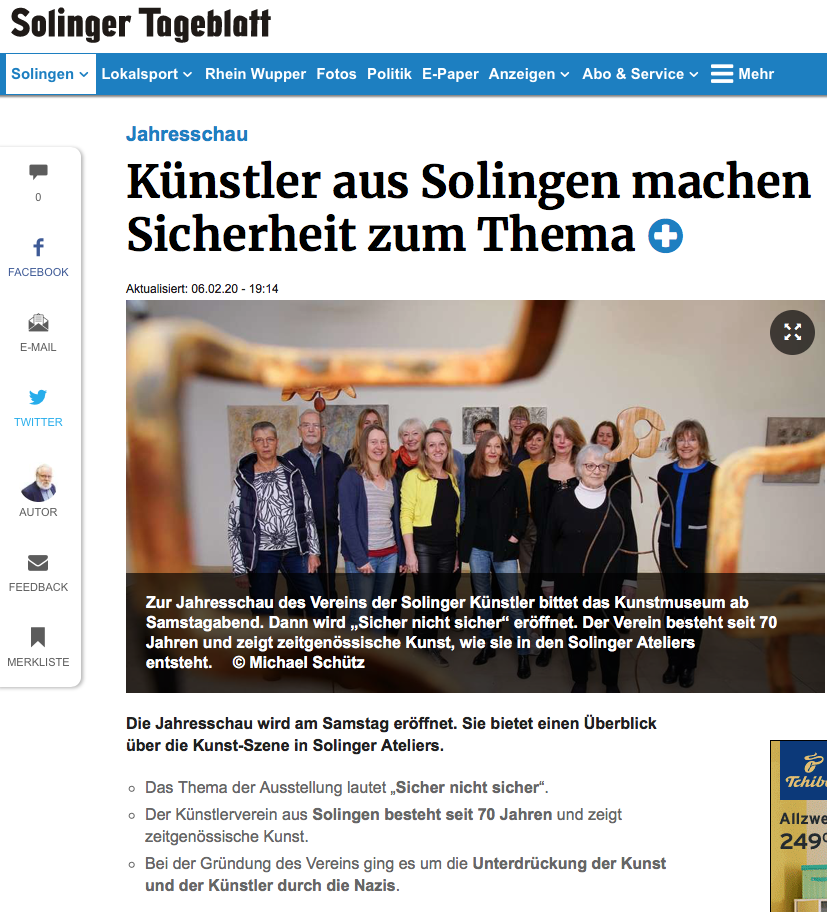
Task: Open the comments speech bubble icon
Action: click(38, 172)
